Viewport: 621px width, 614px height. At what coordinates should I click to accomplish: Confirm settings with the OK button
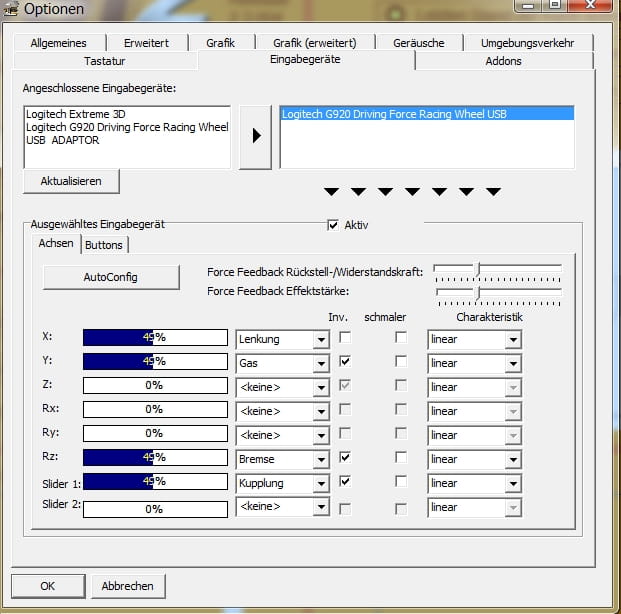48,585
